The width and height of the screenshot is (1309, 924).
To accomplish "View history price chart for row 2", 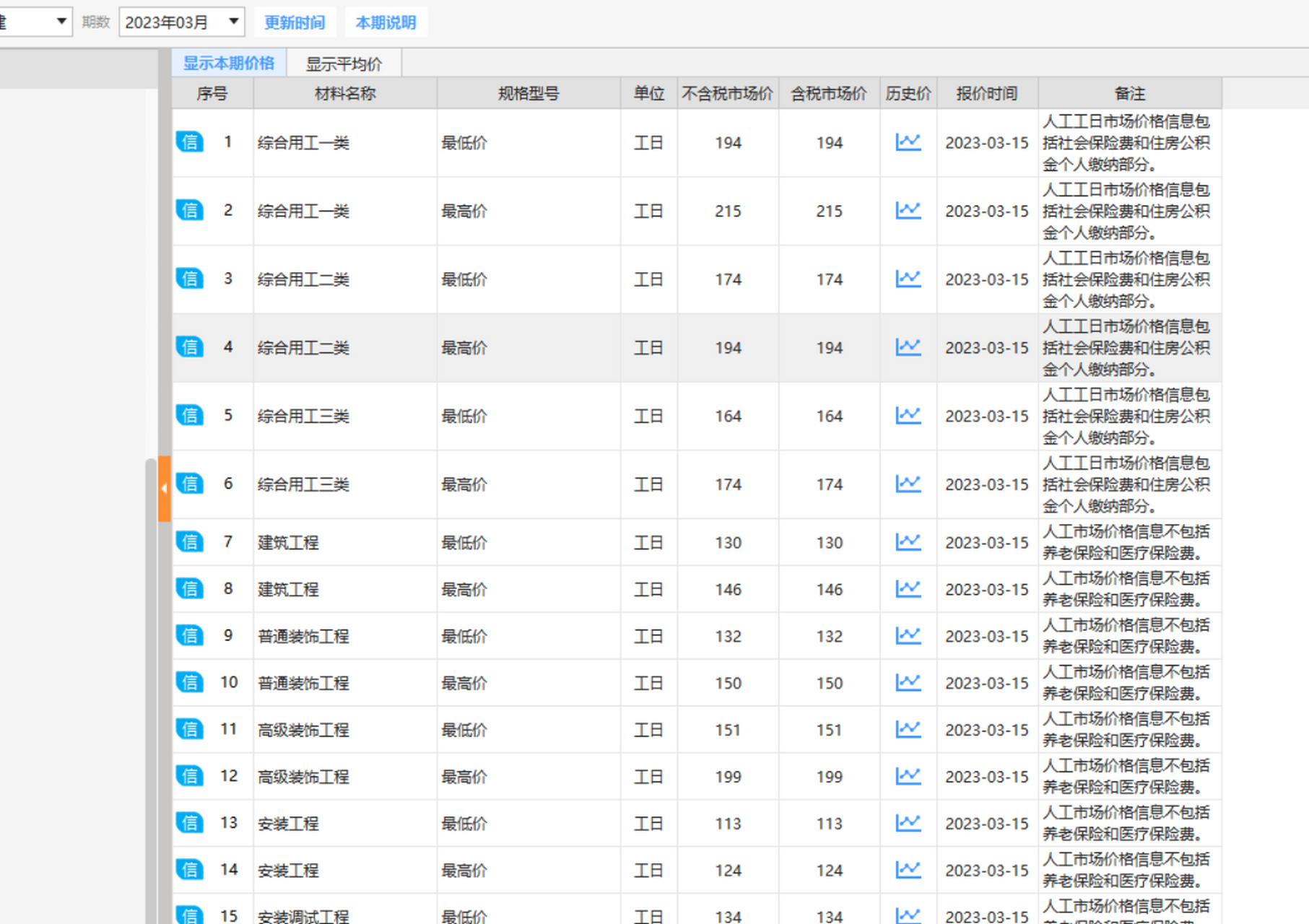I will pos(908,210).
